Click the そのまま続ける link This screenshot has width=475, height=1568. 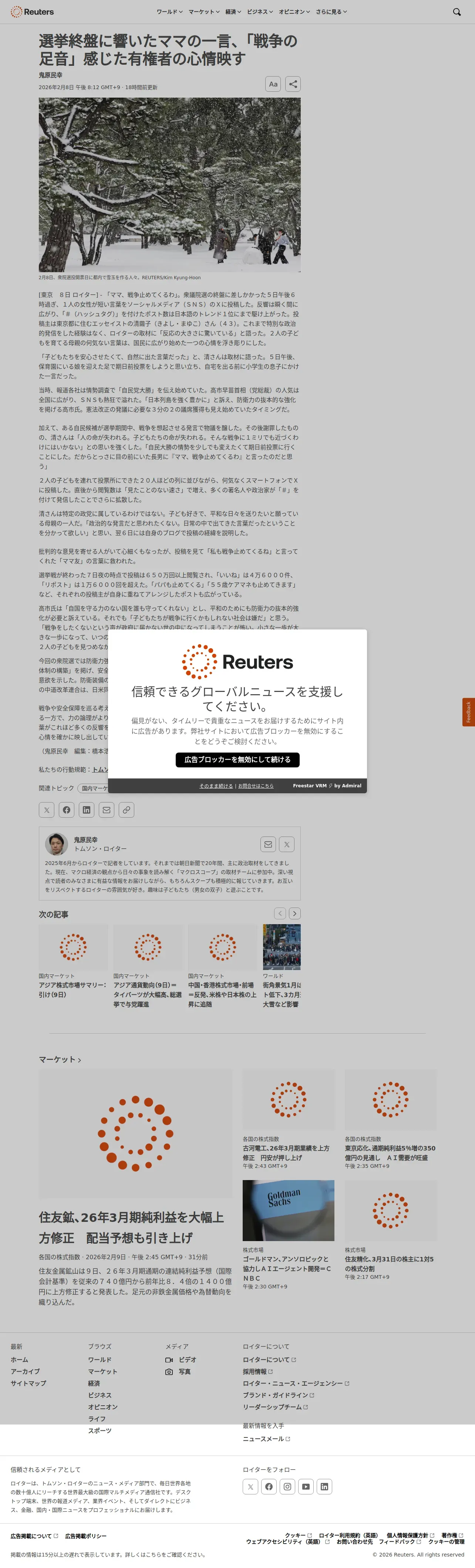pyautogui.click(x=216, y=786)
